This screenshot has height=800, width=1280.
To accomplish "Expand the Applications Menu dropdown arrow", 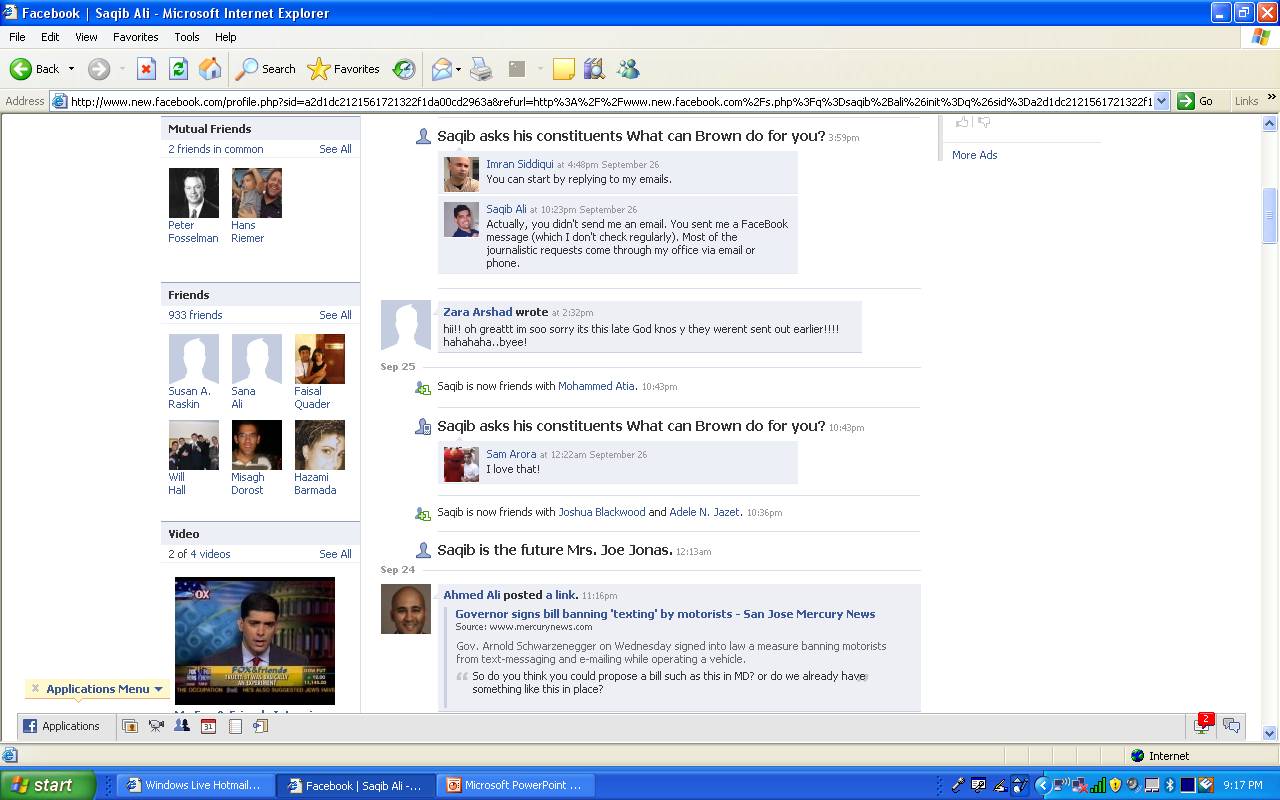I will 158,689.
